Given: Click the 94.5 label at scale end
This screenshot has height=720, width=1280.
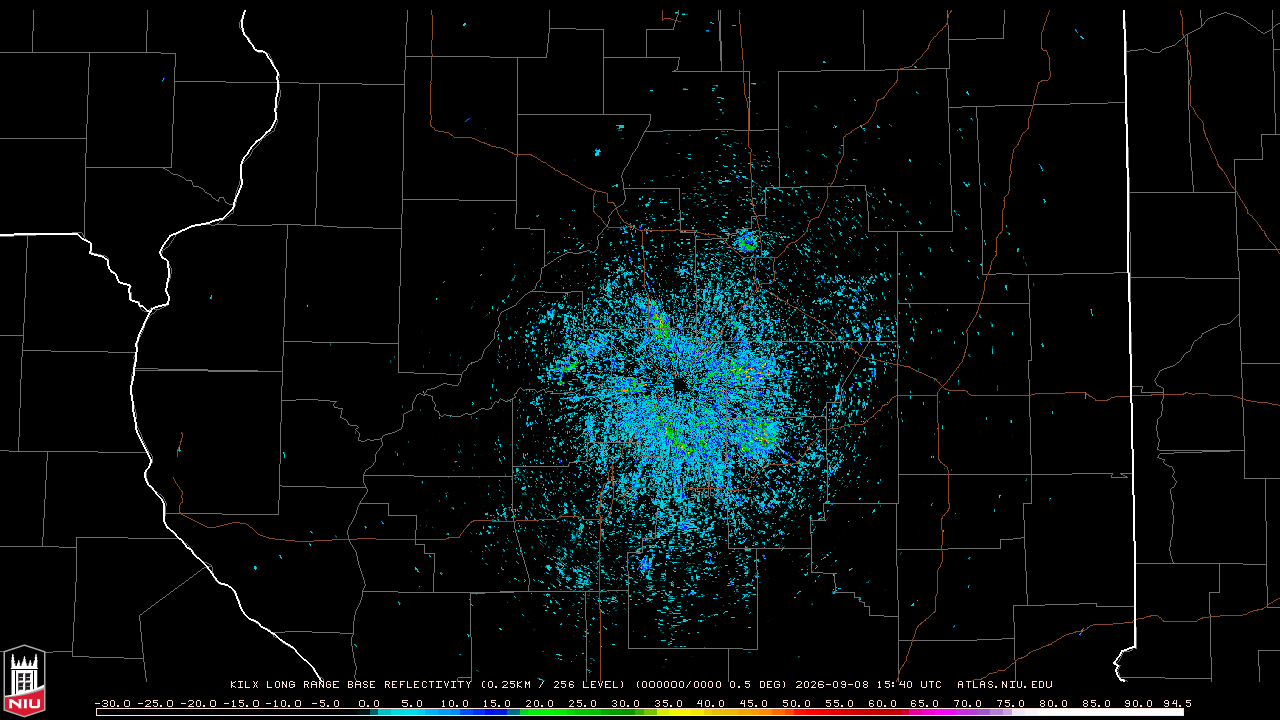Looking at the screenshot, I should tap(1175, 703).
